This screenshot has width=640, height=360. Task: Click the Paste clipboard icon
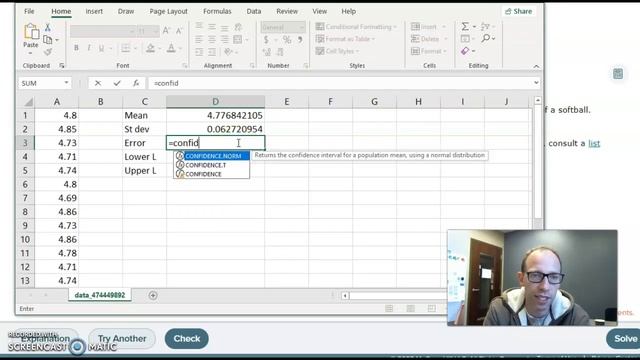31,32
